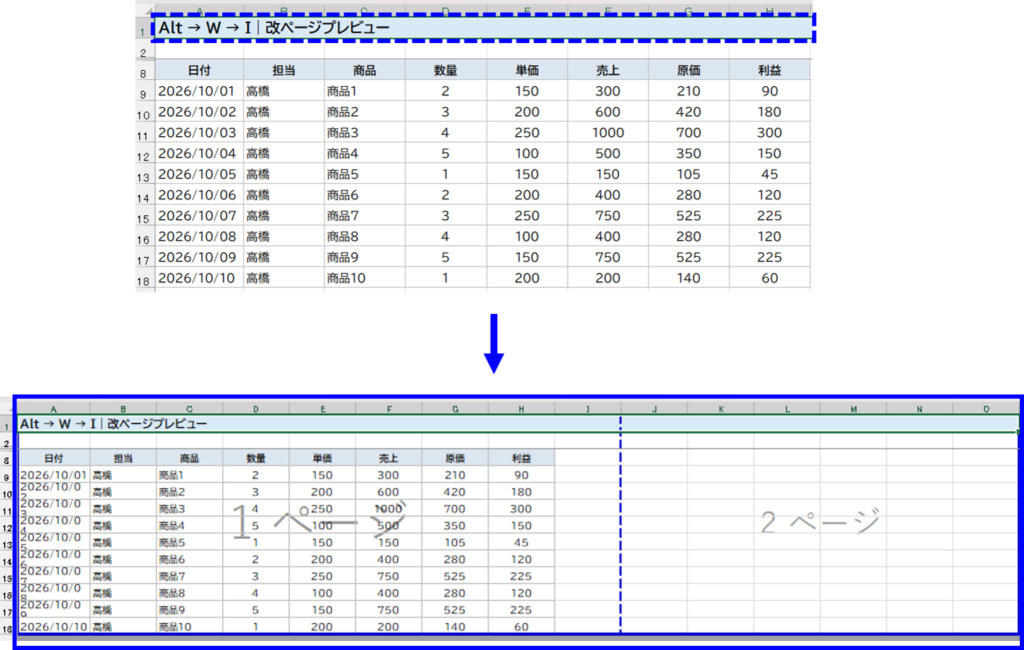Select column M header in page break preview
This screenshot has width=1024, height=650.
(x=853, y=409)
